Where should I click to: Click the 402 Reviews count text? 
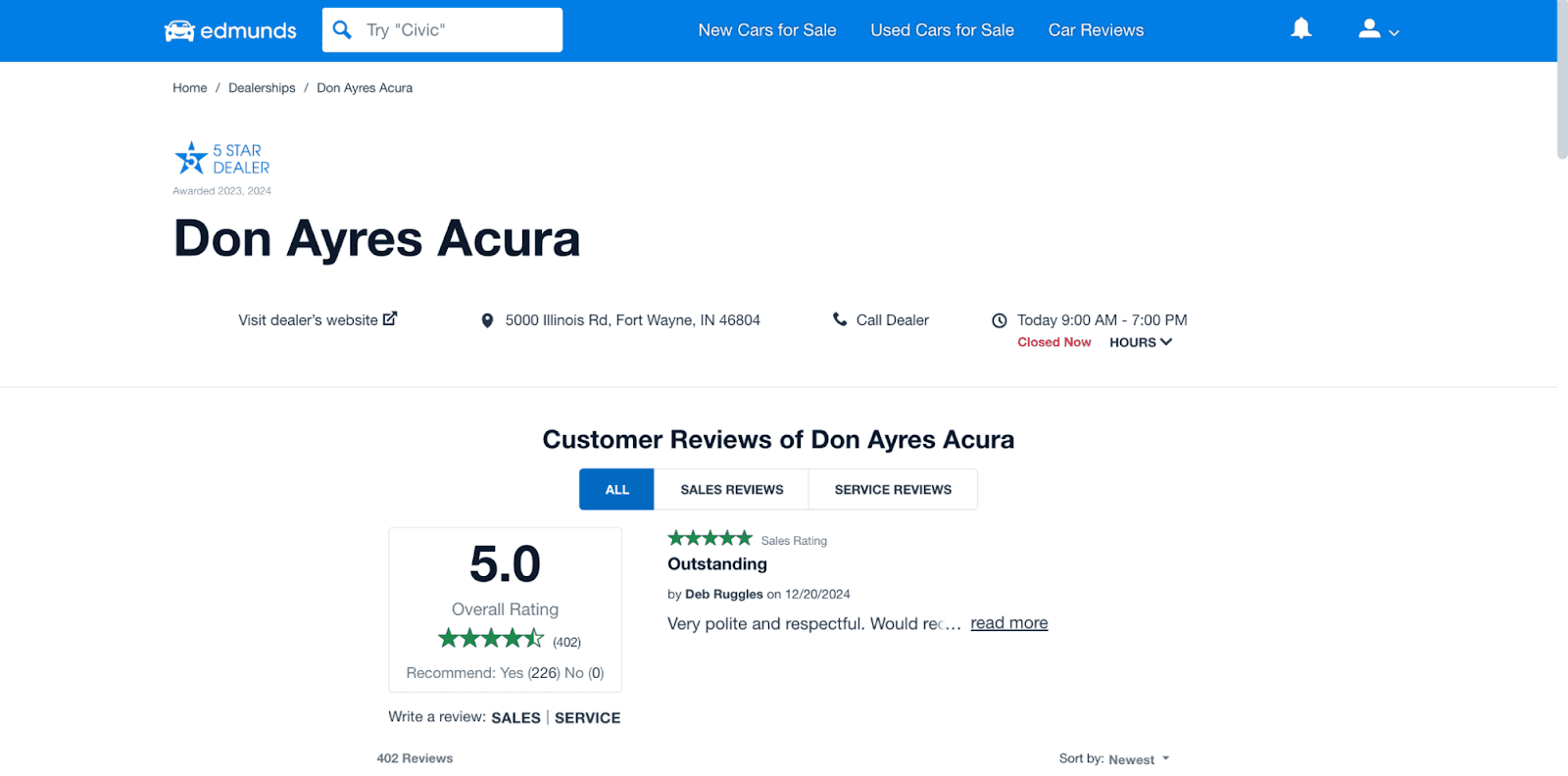click(x=415, y=758)
